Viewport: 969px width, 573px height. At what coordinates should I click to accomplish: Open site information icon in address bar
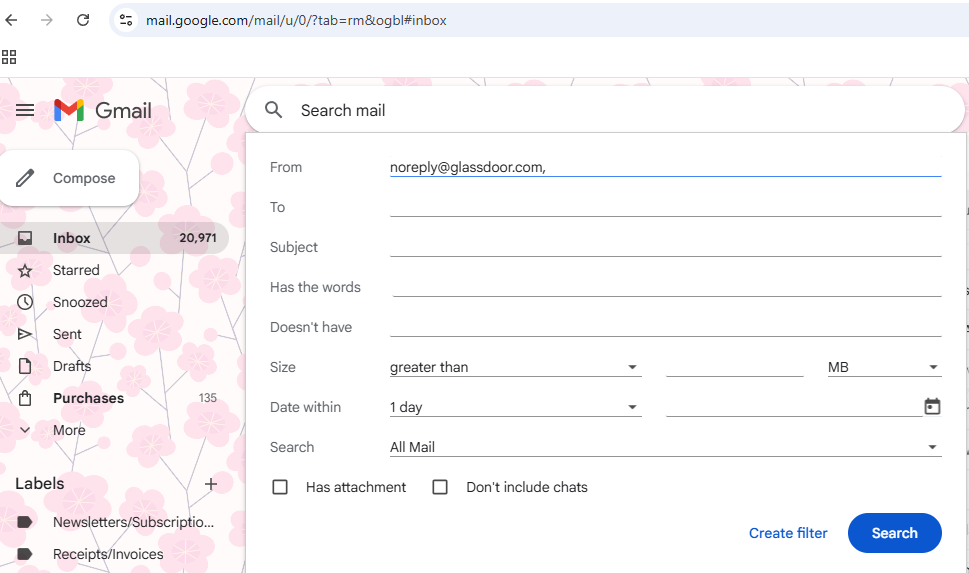pyautogui.click(x=126, y=20)
